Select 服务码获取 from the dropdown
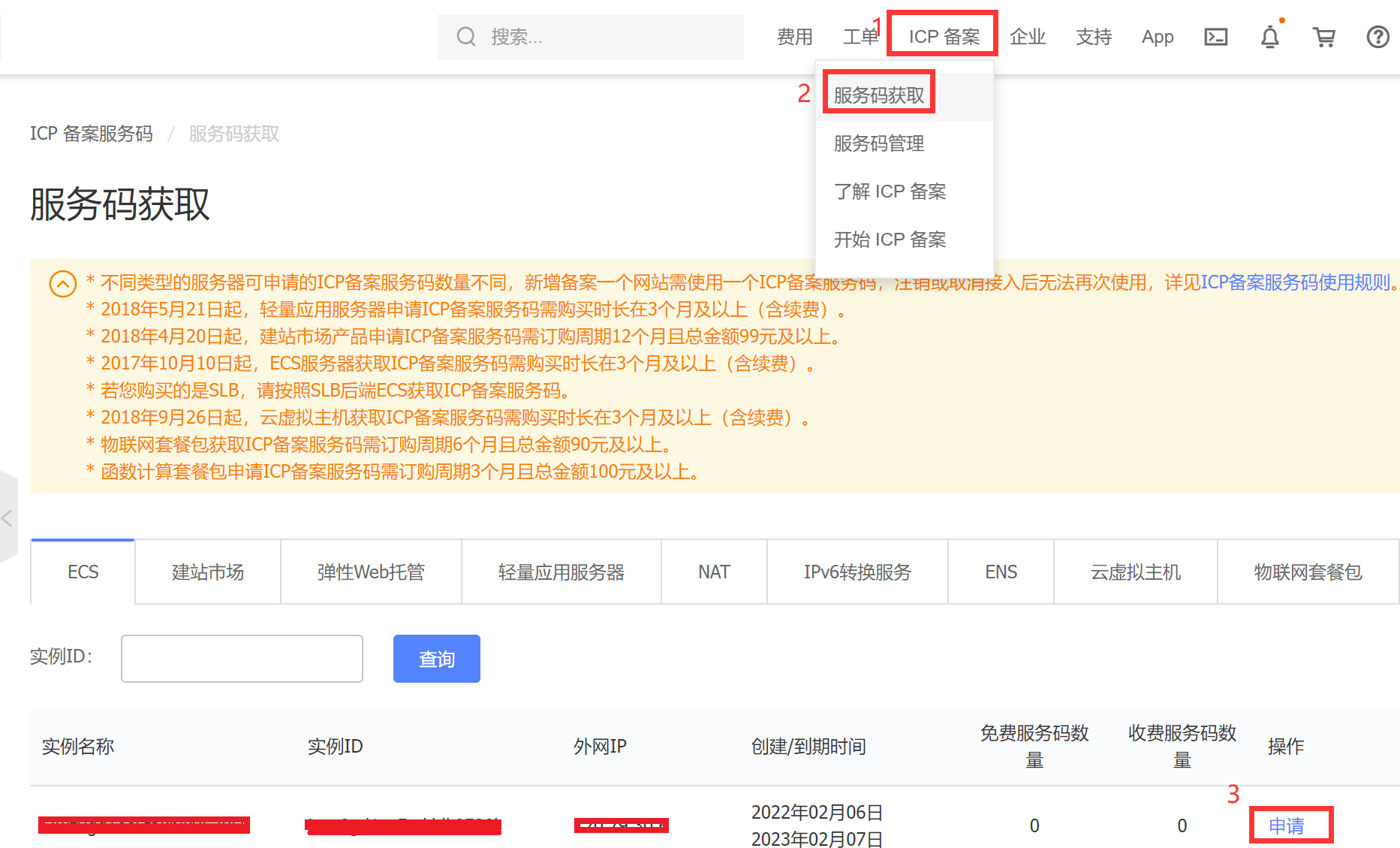 pyautogui.click(x=878, y=92)
